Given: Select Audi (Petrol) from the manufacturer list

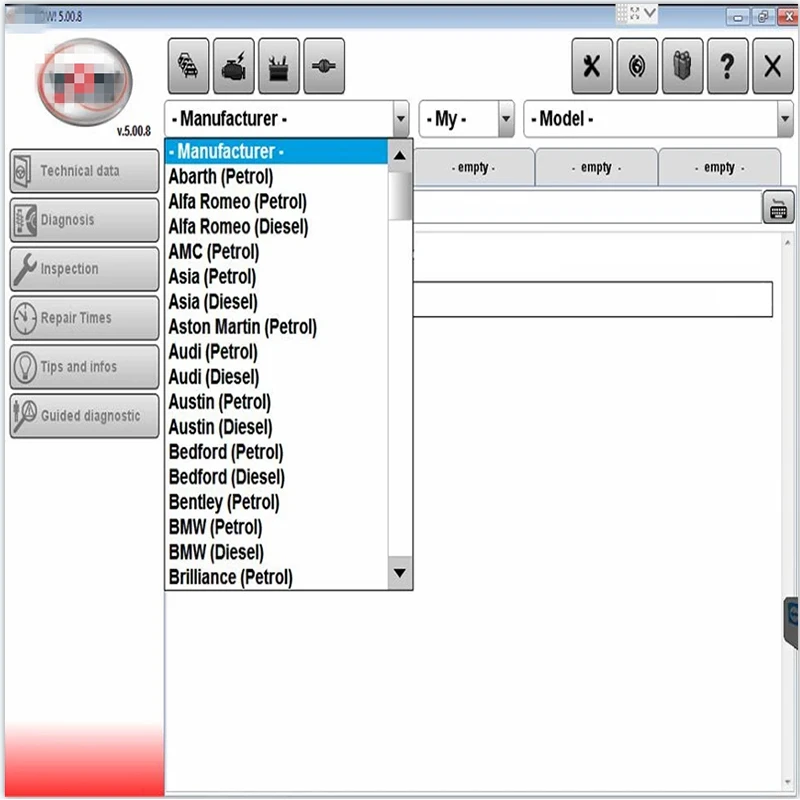Looking at the screenshot, I should tap(213, 352).
